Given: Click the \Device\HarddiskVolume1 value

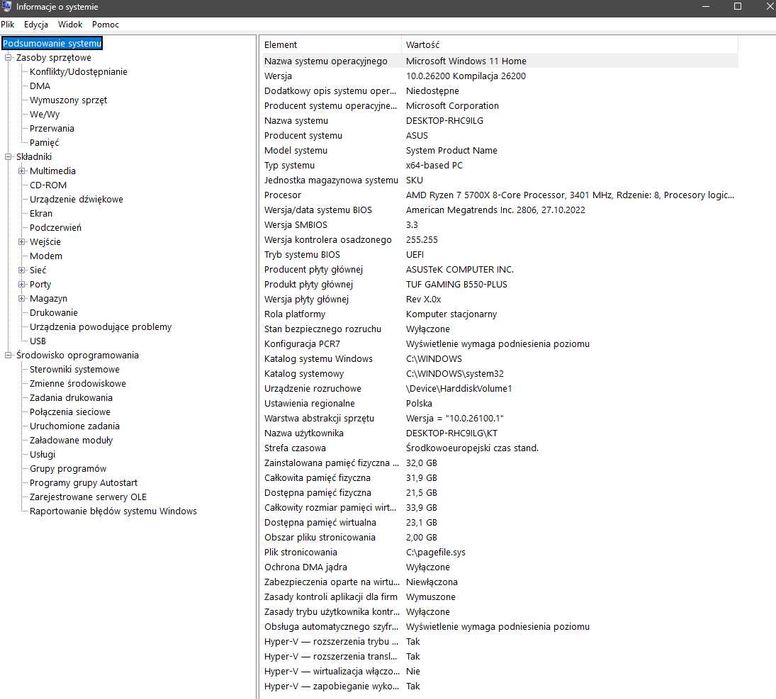Looking at the screenshot, I should pyautogui.click(x=459, y=389).
